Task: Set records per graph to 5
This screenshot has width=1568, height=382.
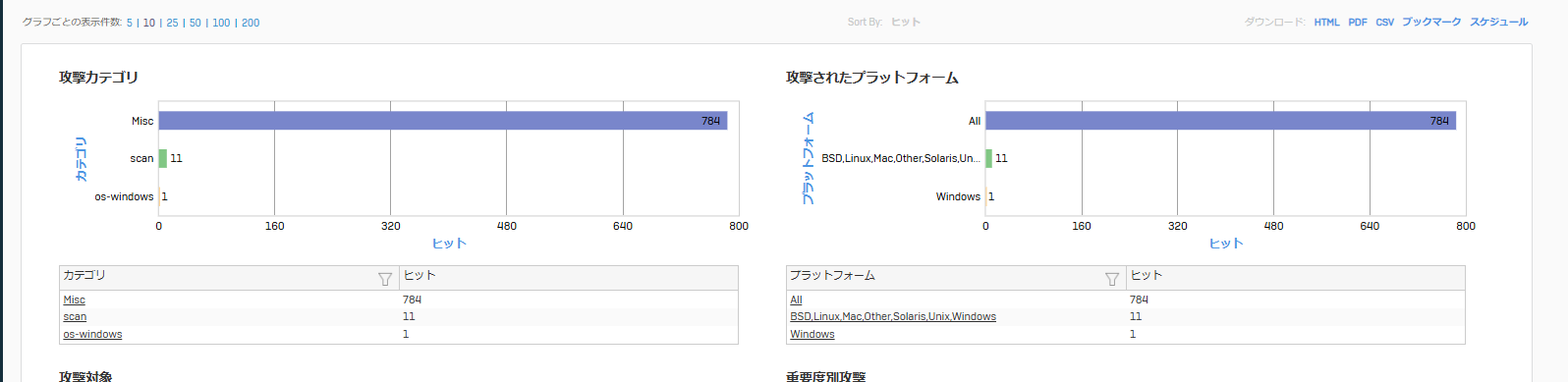Action: [129, 23]
